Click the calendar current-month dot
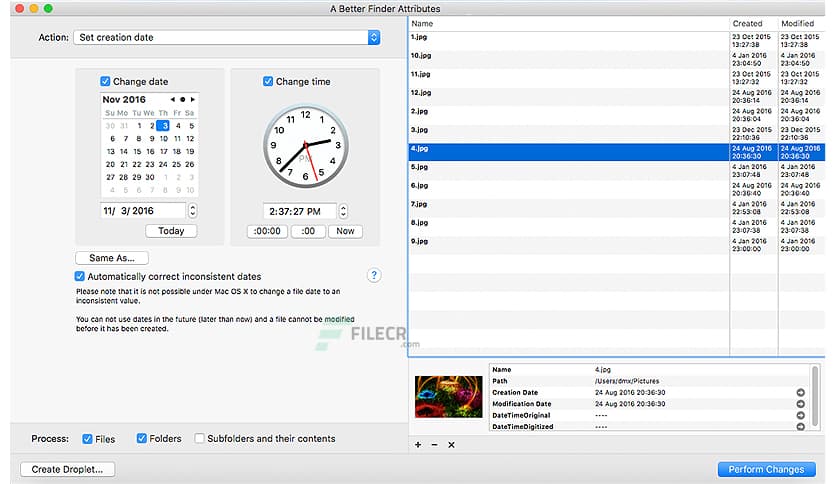 (182, 100)
